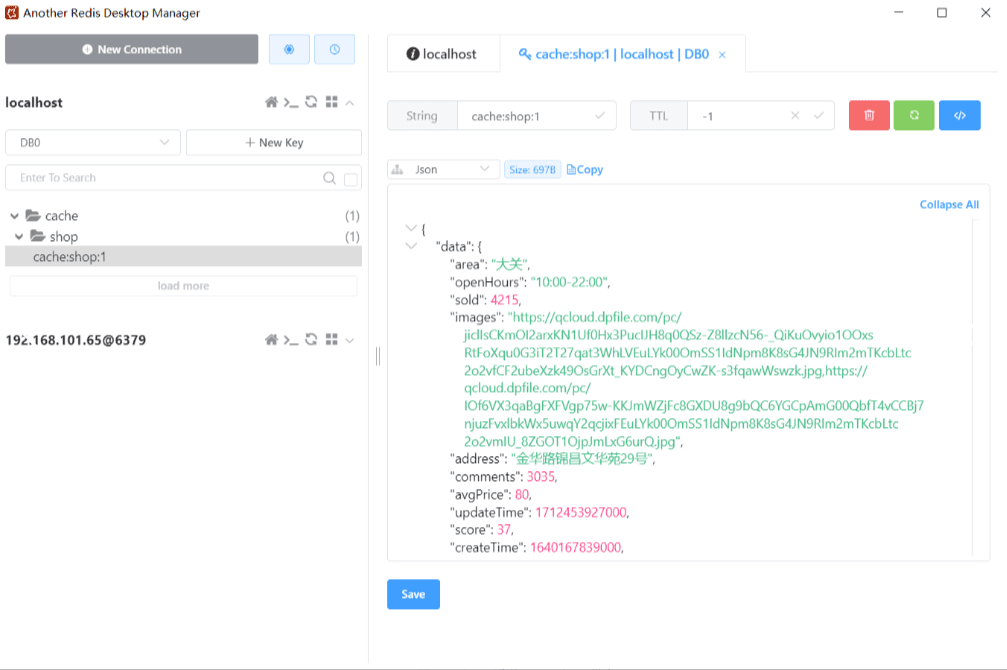1007x670 pixels.
Task: Collapse the "data" JSON node
Action: [x=411, y=246]
